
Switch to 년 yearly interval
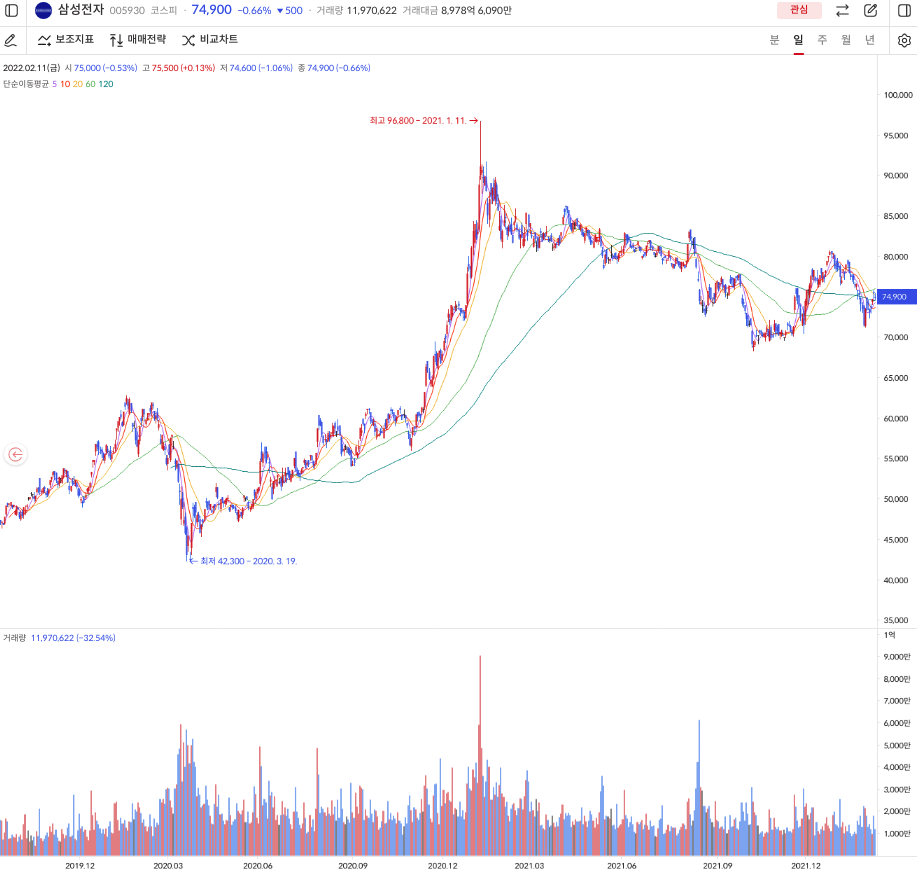(870, 40)
